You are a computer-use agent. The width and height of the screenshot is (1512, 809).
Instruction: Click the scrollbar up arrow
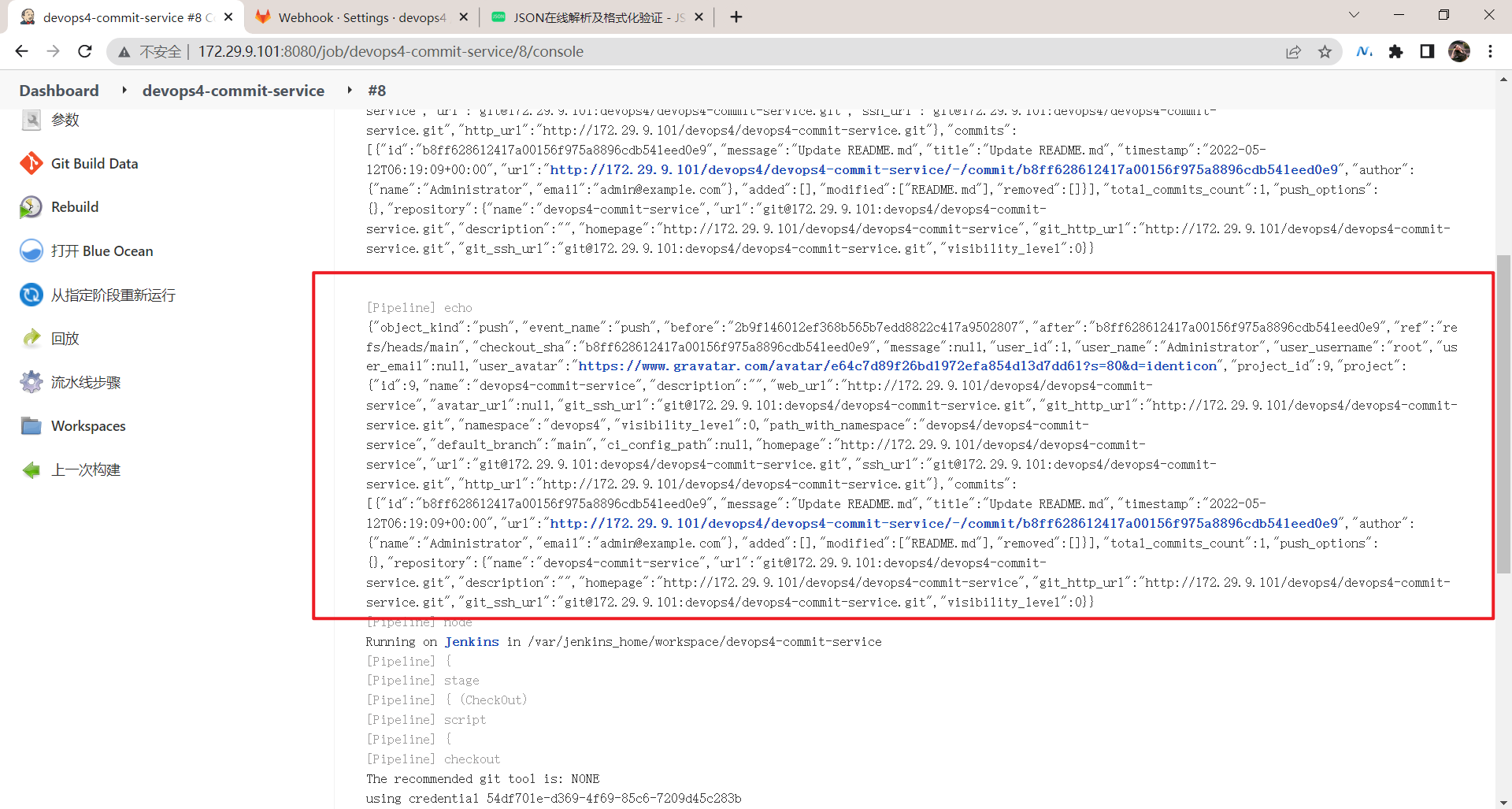pyautogui.click(x=1504, y=79)
